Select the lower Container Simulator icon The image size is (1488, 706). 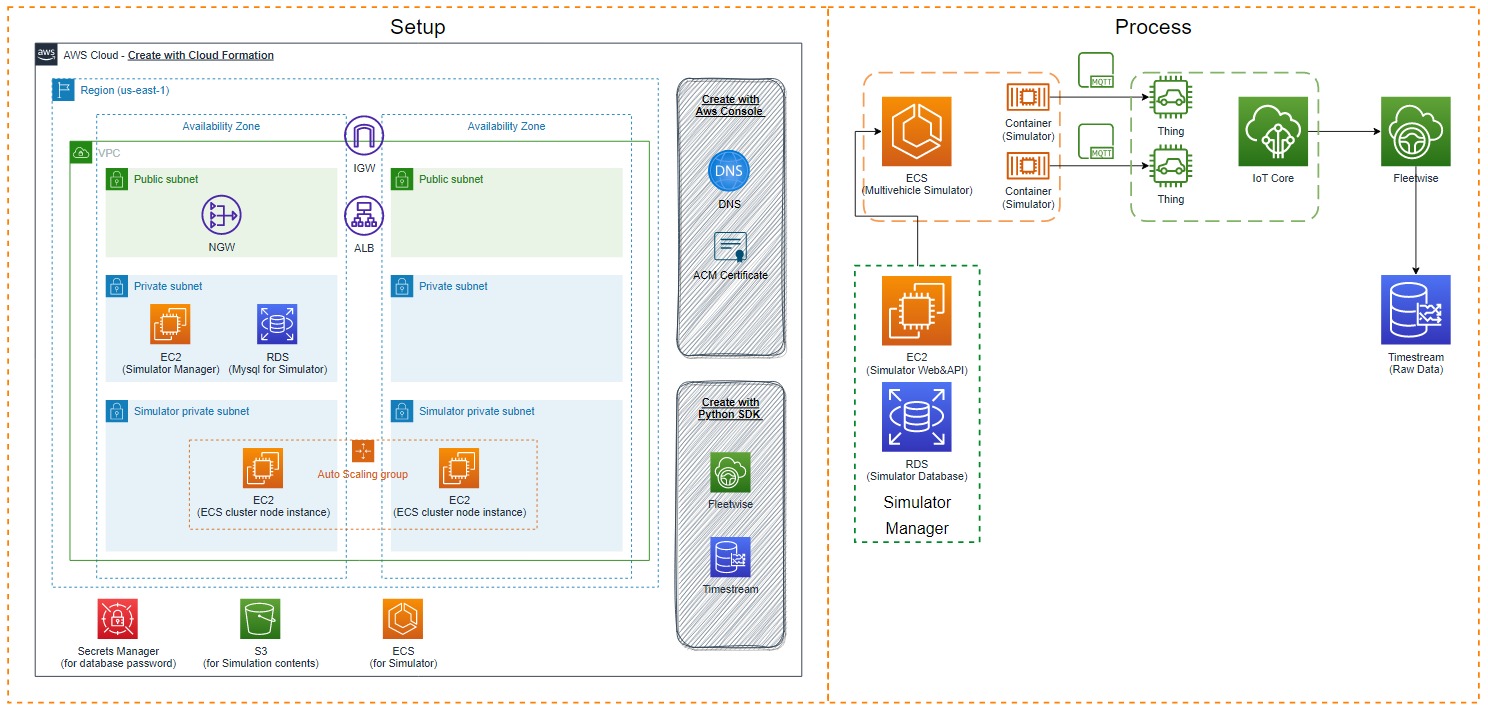click(1028, 166)
